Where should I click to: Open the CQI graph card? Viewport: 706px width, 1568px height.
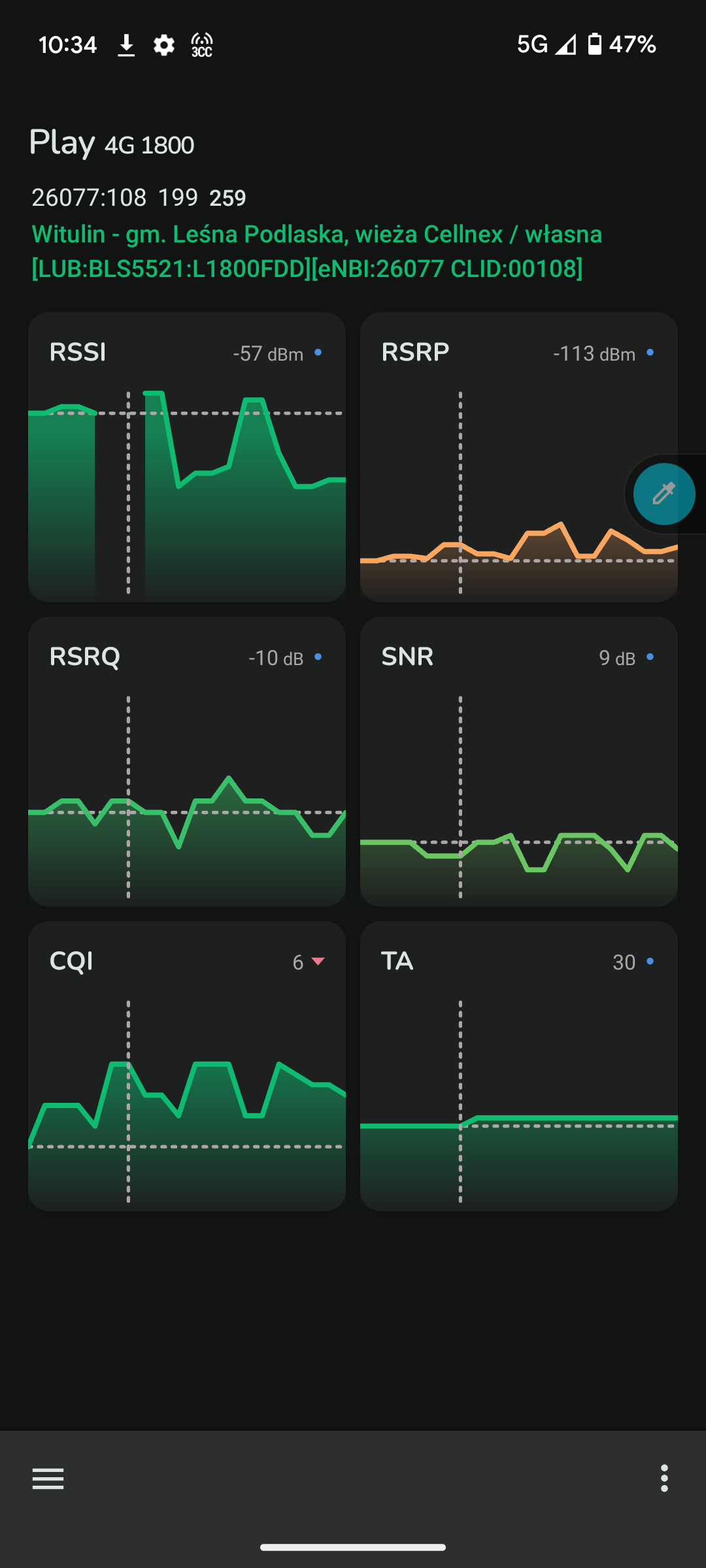[x=187, y=1066]
